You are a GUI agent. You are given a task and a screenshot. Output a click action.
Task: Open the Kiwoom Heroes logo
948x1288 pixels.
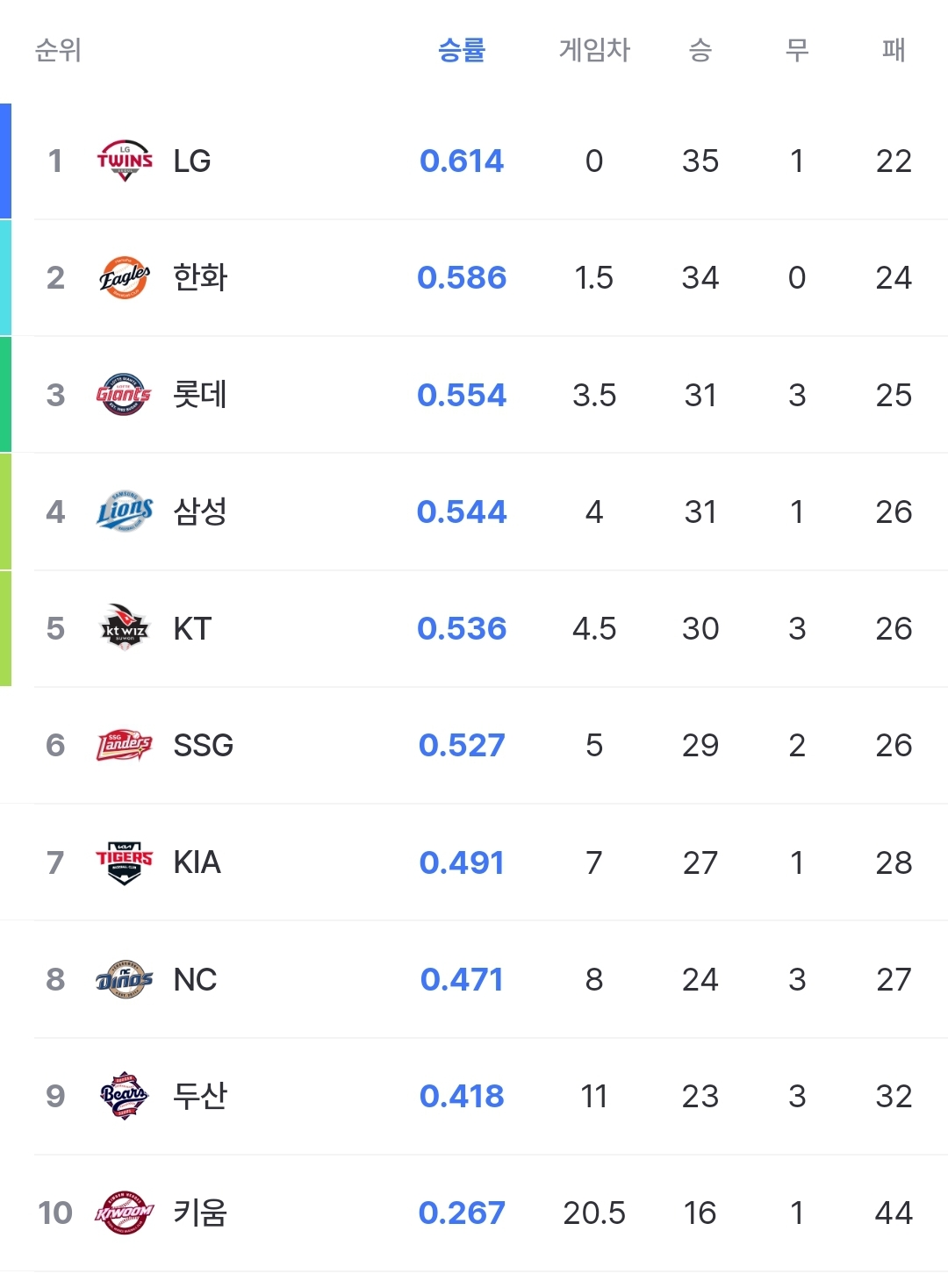tap(124, 1213)
